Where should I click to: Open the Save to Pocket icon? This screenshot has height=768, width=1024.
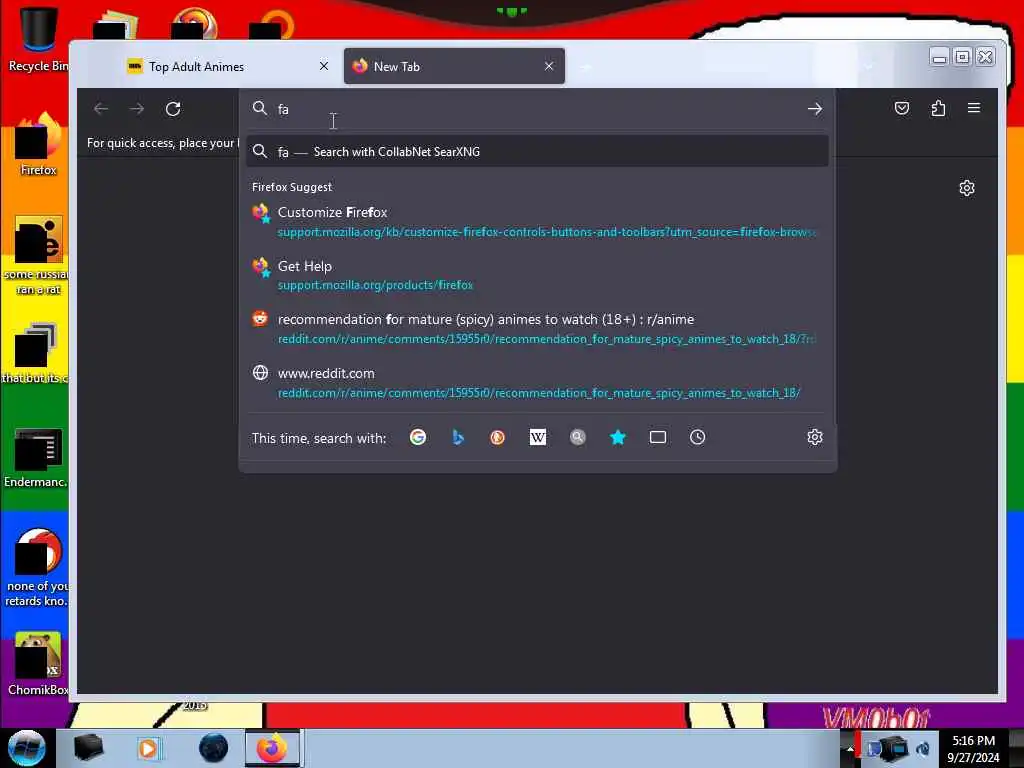tap(901, 108)
